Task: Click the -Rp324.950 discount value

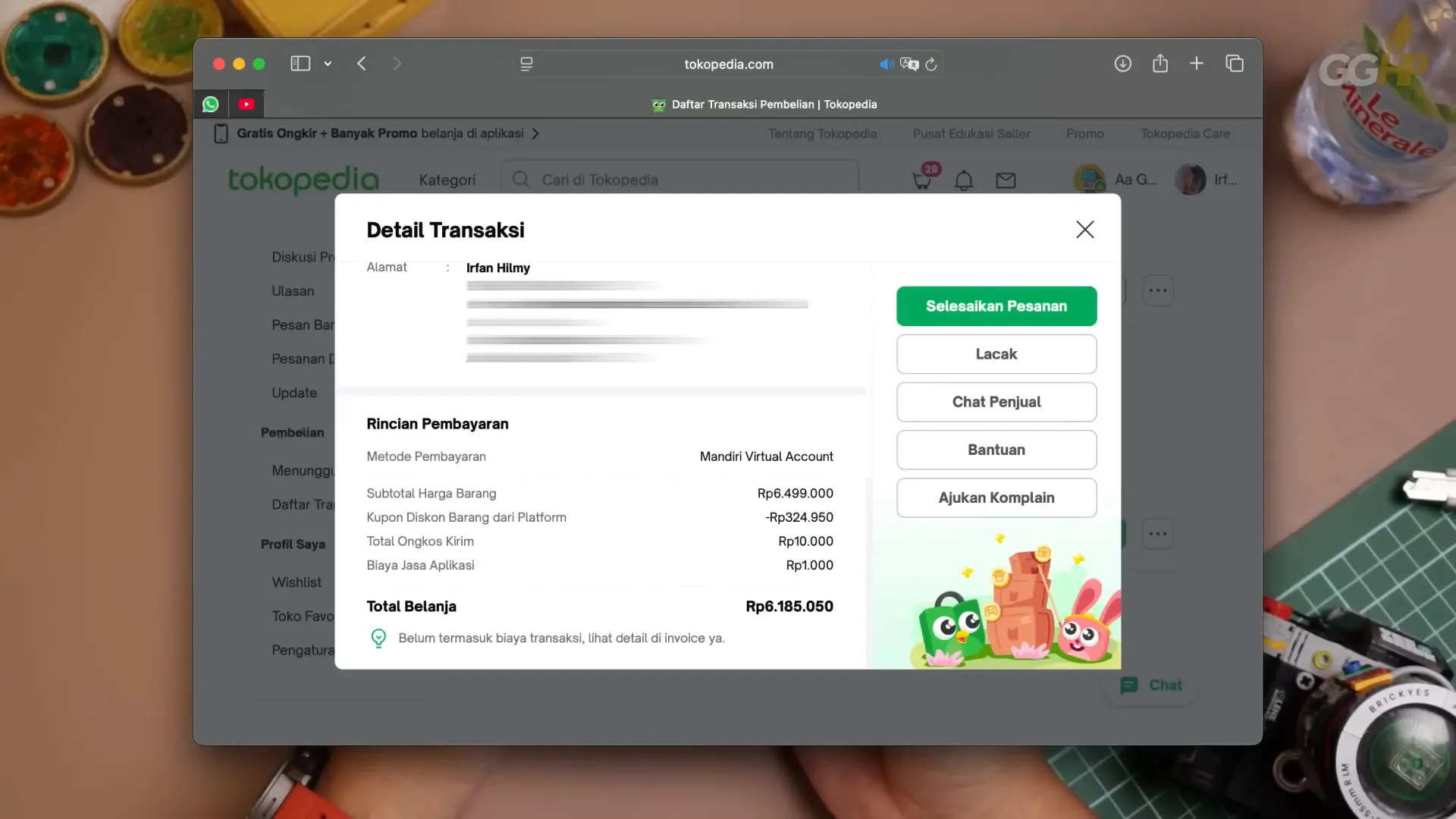Action: tap(799, 517)
